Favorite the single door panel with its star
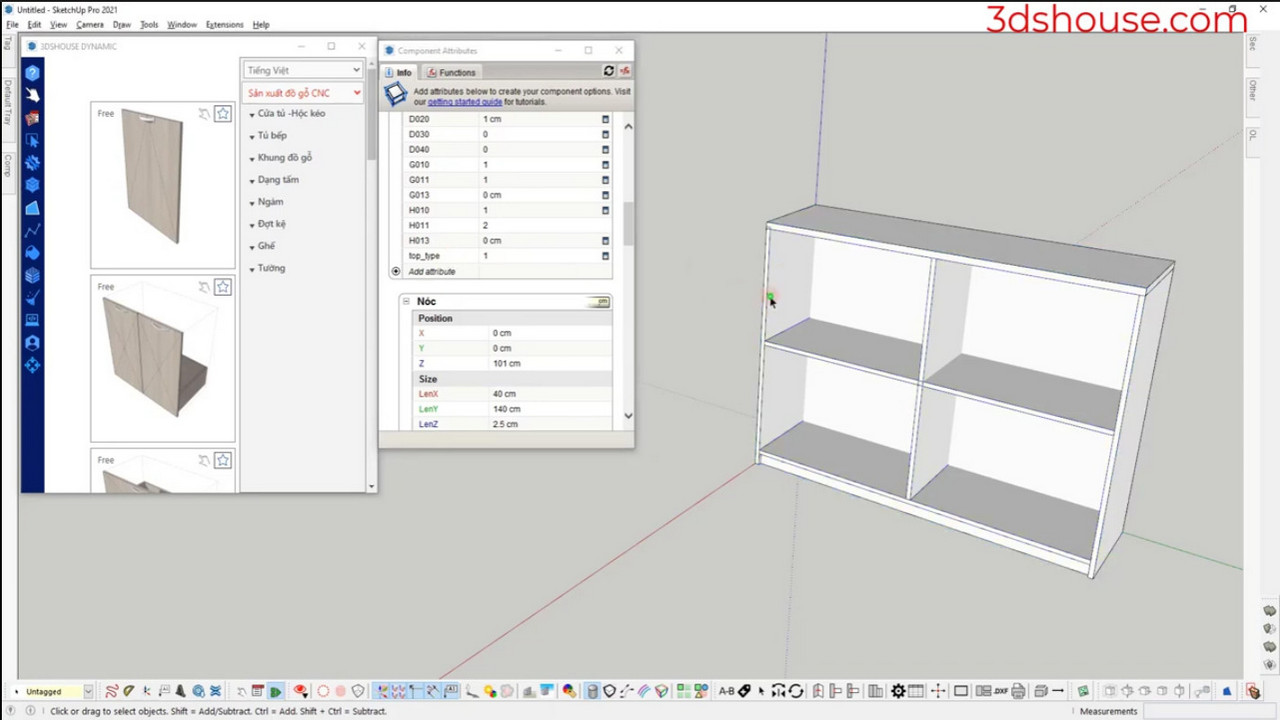The image size is (1280, 720). [x=223, y=114]
